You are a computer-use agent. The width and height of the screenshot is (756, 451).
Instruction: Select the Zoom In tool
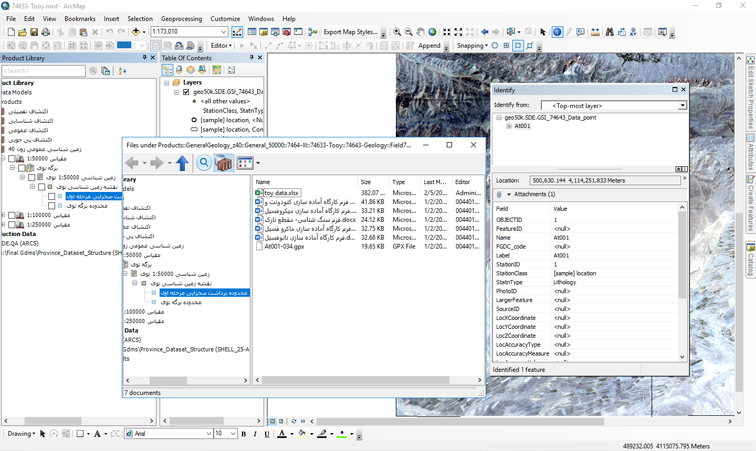(397, 32)
